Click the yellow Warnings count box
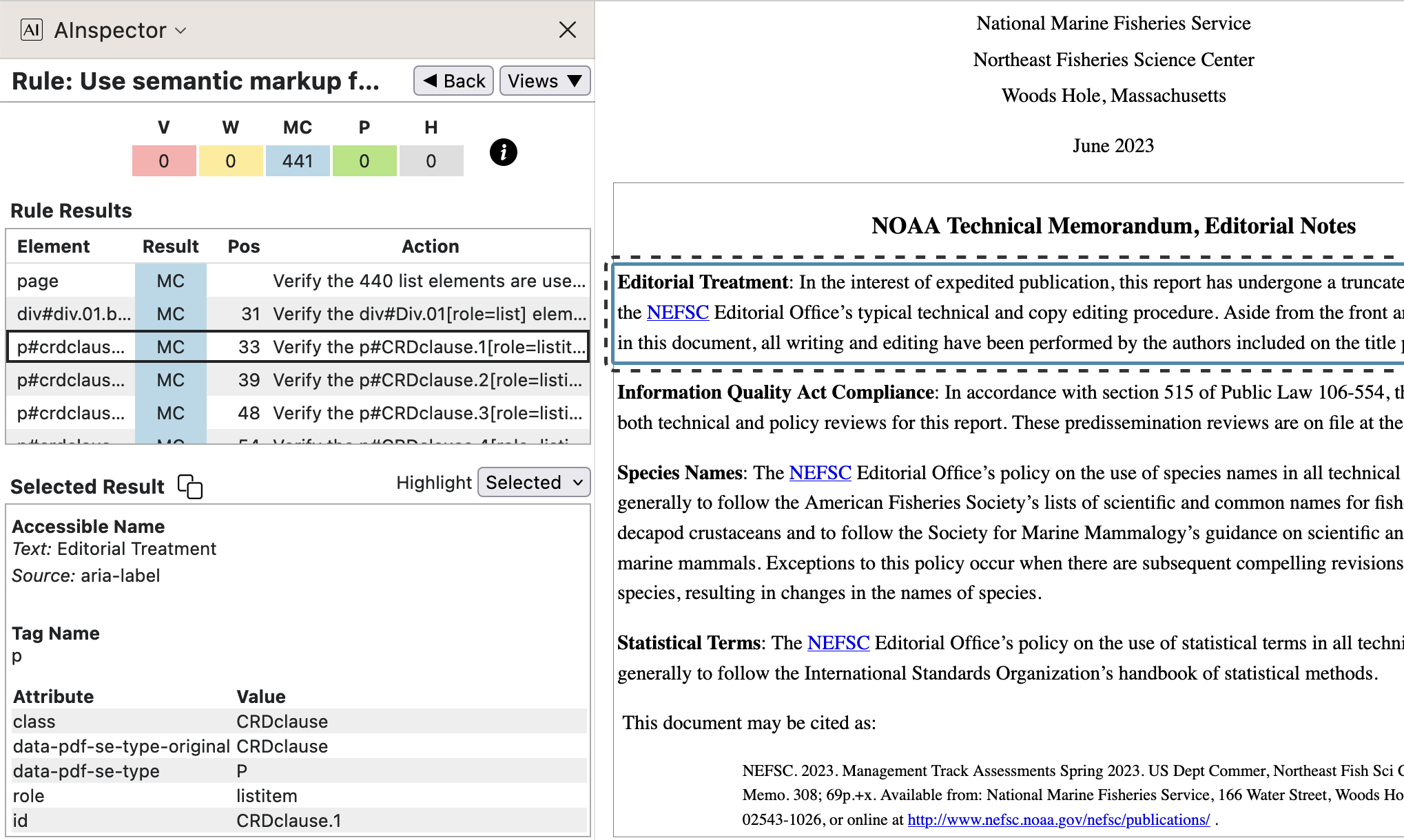Image resolution: width=1404 pixels, height=840 pixels. click(230, 161)
